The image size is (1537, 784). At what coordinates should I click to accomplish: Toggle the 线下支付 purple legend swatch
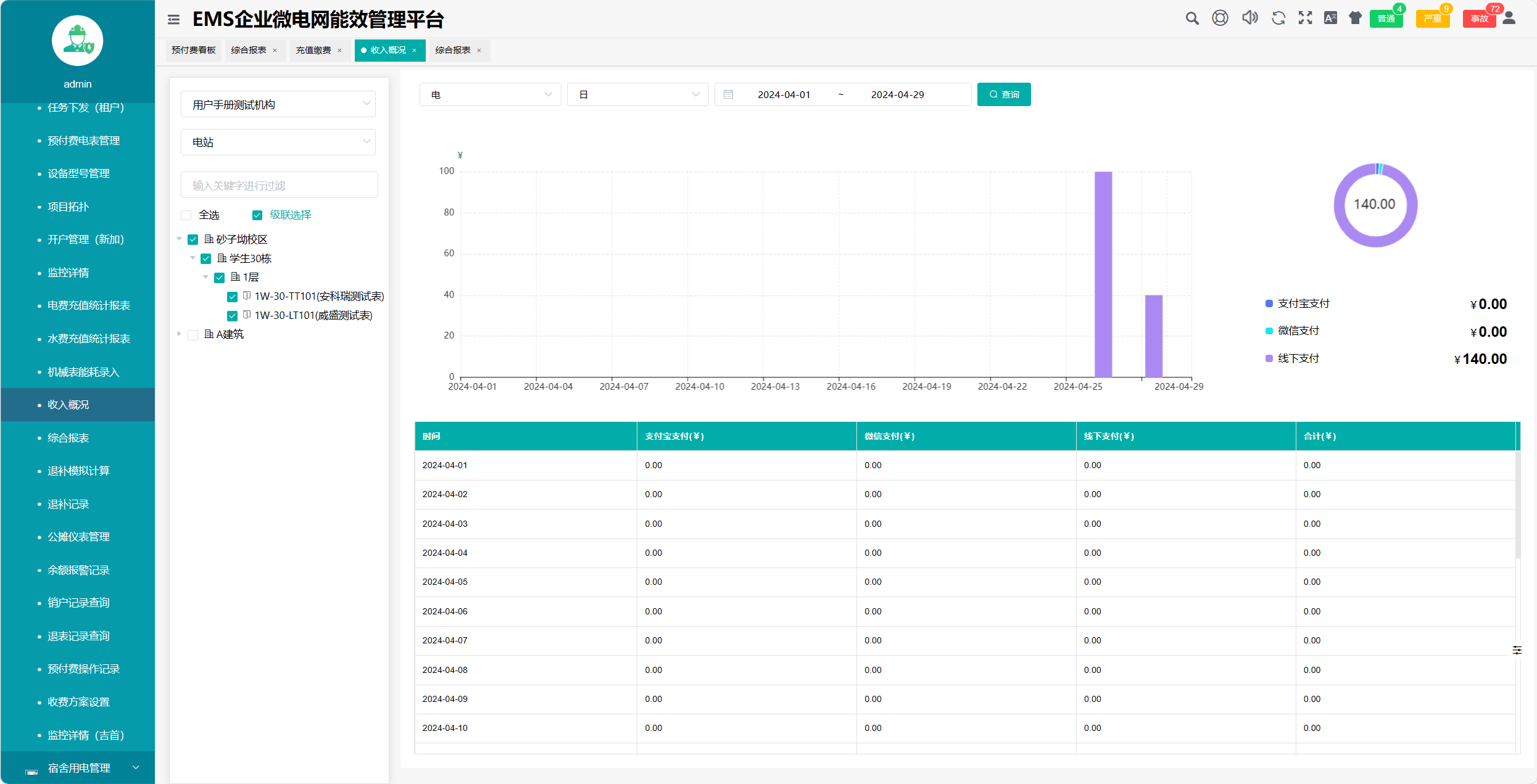coord(1269,359)
